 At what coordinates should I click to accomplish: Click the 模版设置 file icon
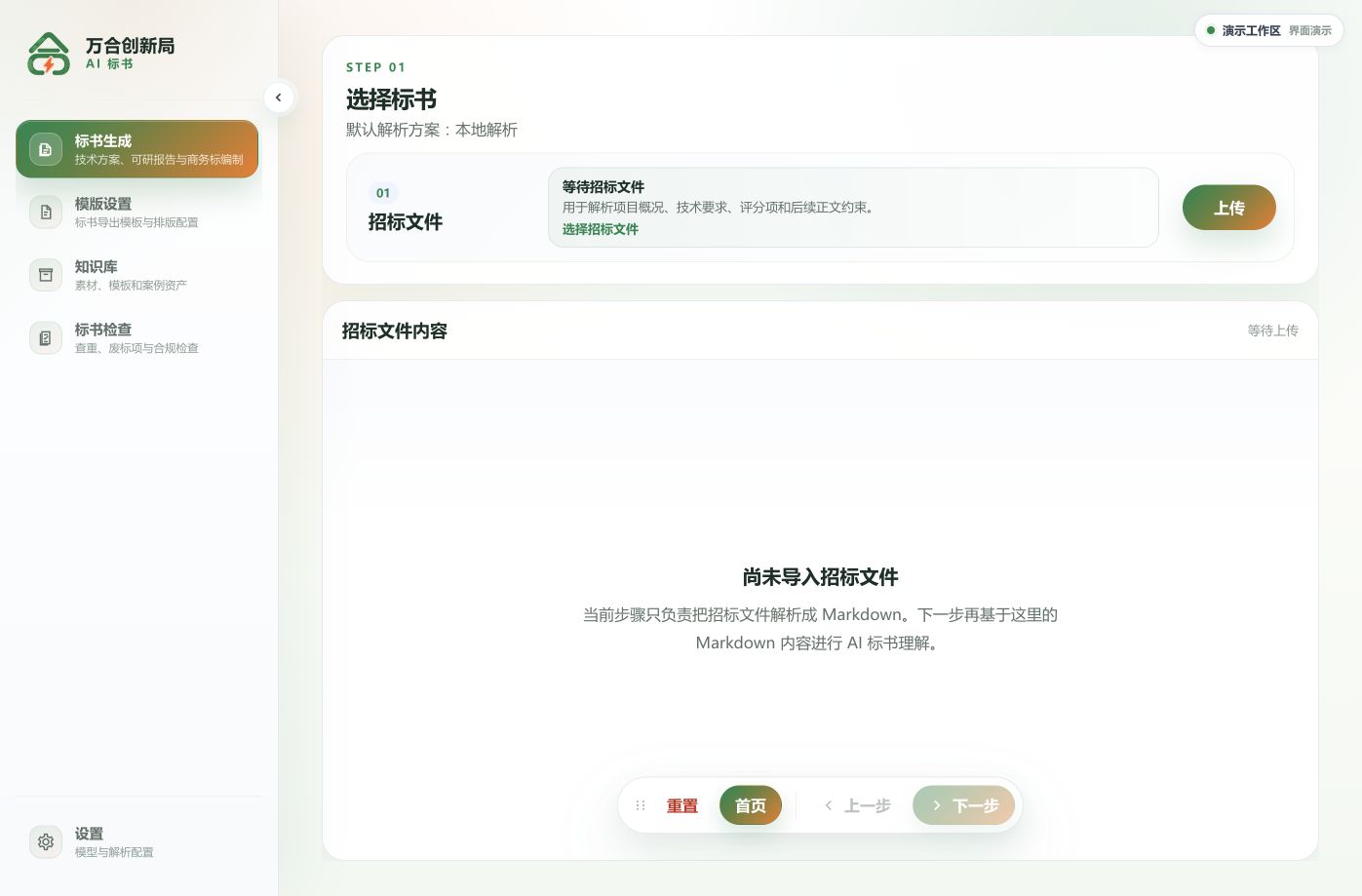(45, 212)
